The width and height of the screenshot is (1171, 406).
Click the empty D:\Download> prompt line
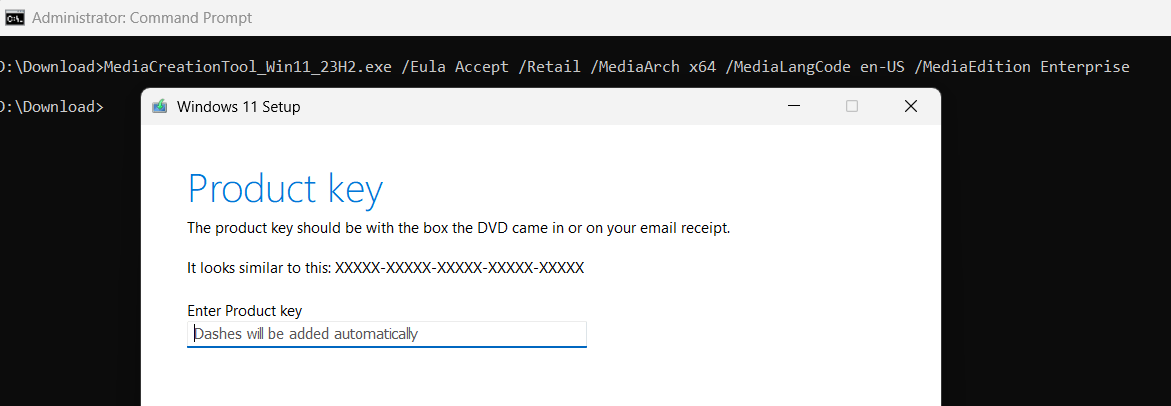(x=52, y=107)
